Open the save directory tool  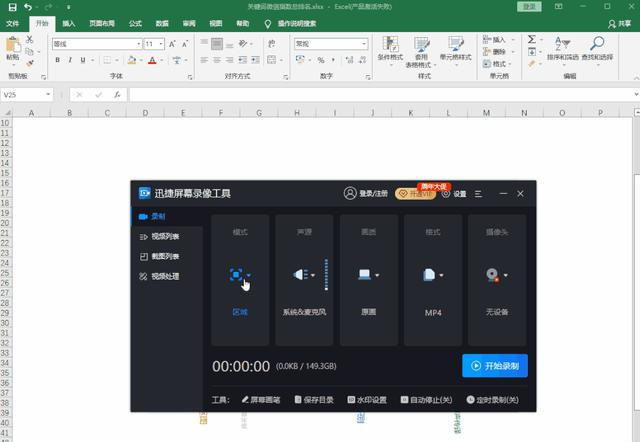pos(314,400)
